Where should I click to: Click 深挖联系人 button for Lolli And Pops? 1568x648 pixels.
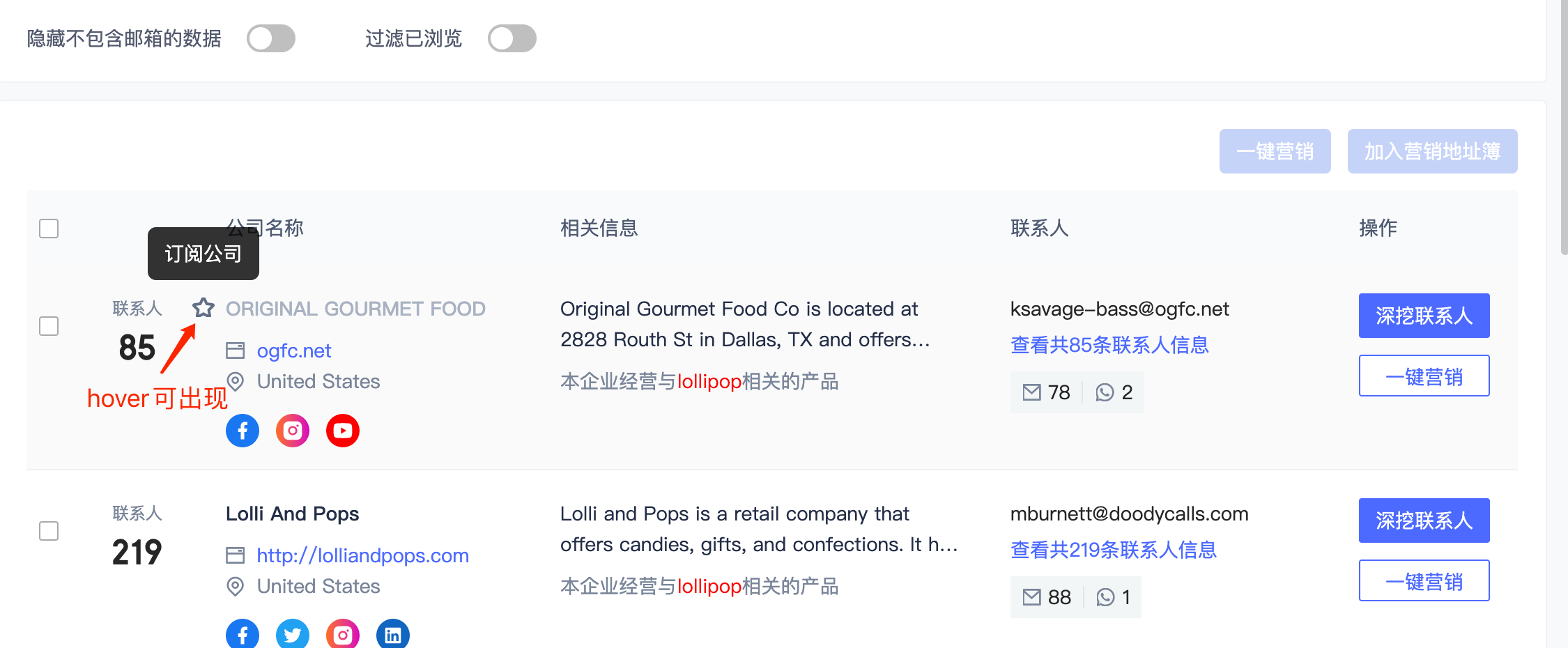pyautogui.click(x=1424, y=520)
